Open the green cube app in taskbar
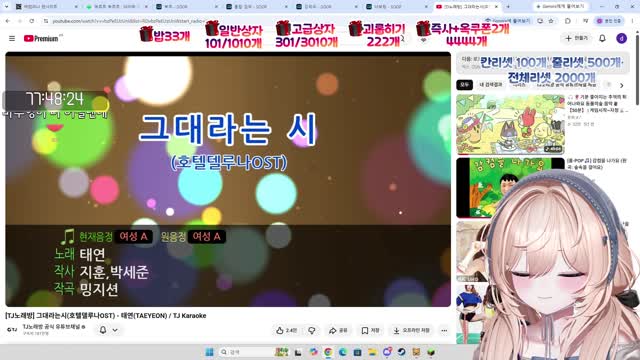This screenshot has width=640, height=360. (x=431, y=352)
